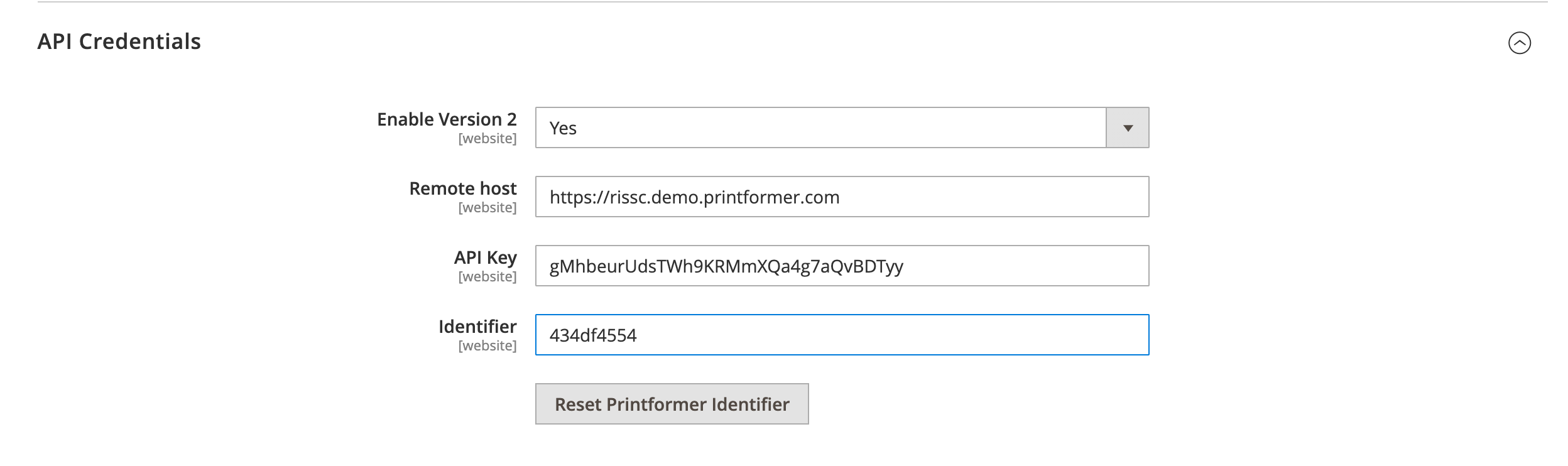
Task: Click [website] scope under Remote host
Action: click(487, 208)
